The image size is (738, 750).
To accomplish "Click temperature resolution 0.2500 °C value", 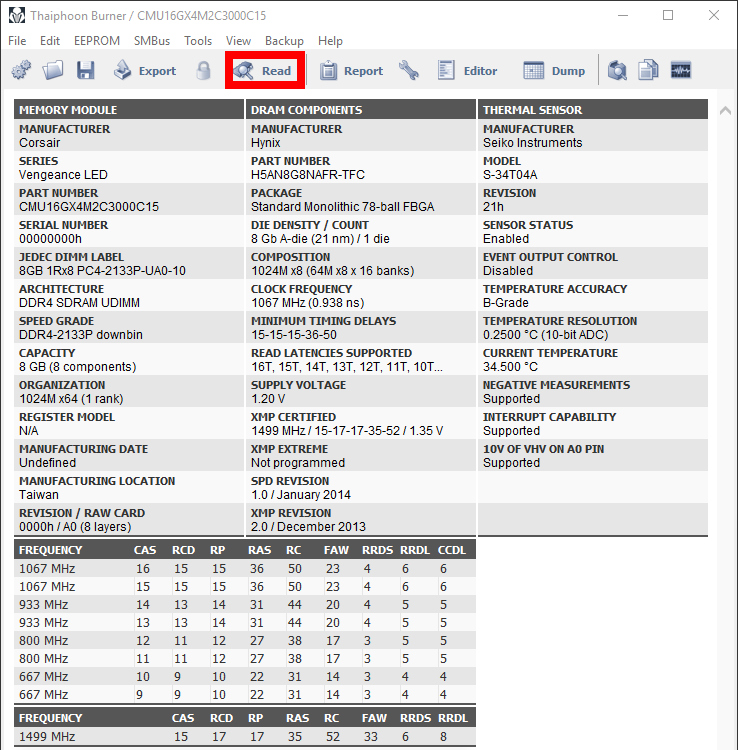I will pyautogui.click(x=545, y=335).
